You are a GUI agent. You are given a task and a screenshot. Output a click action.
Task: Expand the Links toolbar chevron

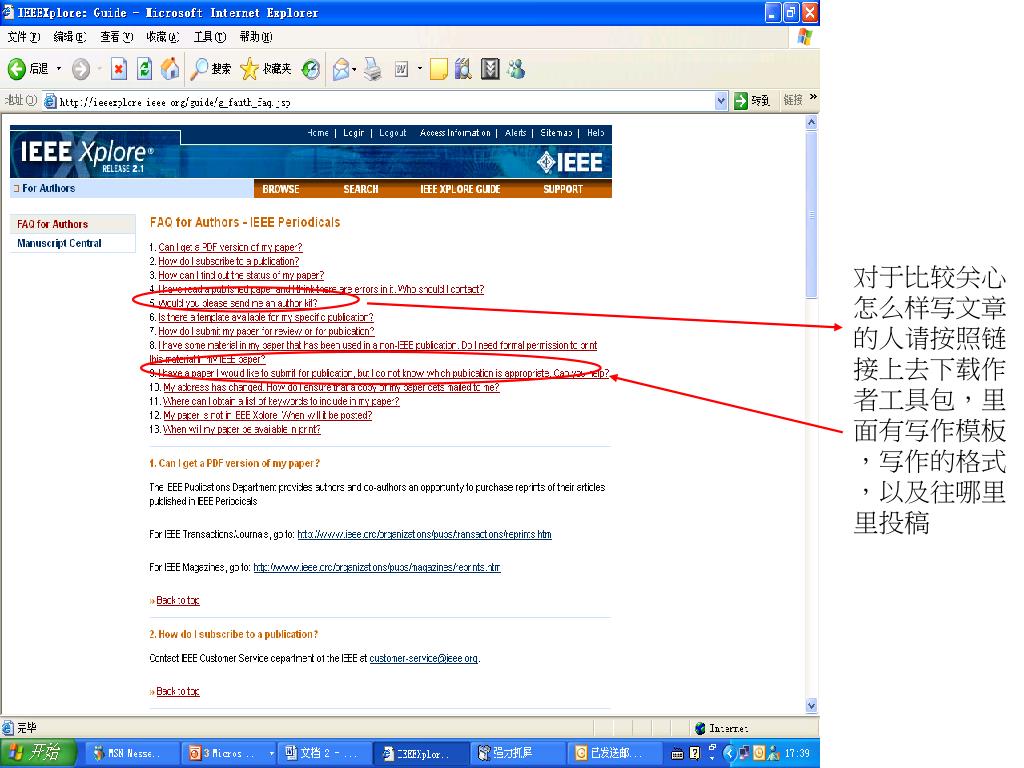click(x=813, y=97)
